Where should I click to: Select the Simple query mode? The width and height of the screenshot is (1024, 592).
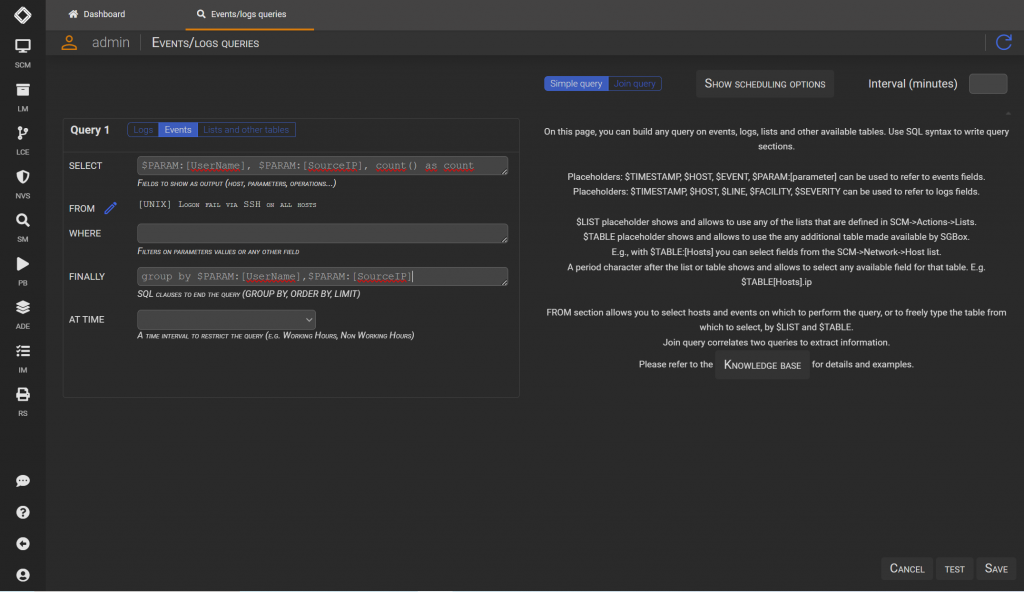tap(576, 84)
